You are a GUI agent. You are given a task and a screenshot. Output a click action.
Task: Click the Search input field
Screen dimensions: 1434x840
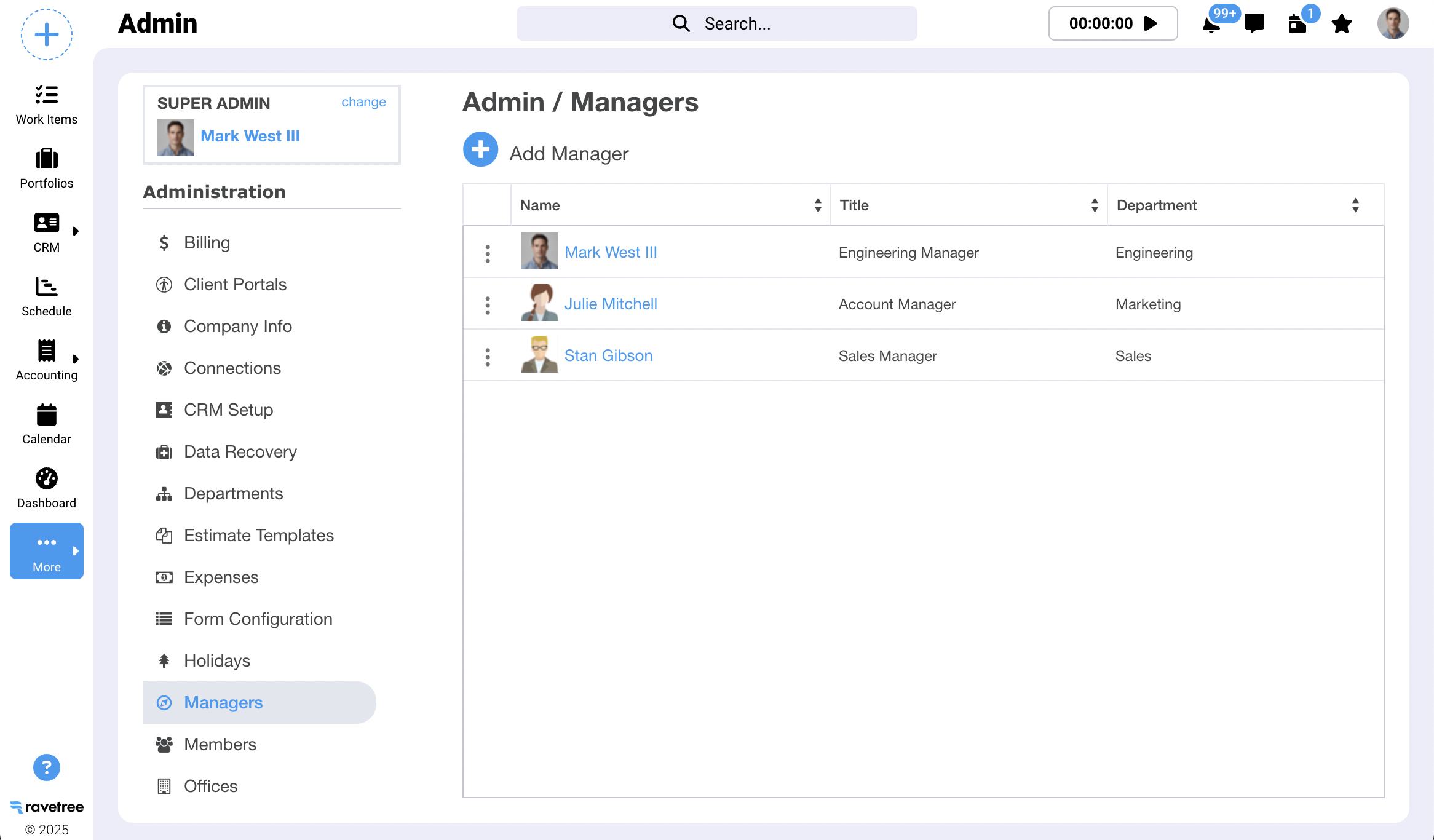coord(716,23)
